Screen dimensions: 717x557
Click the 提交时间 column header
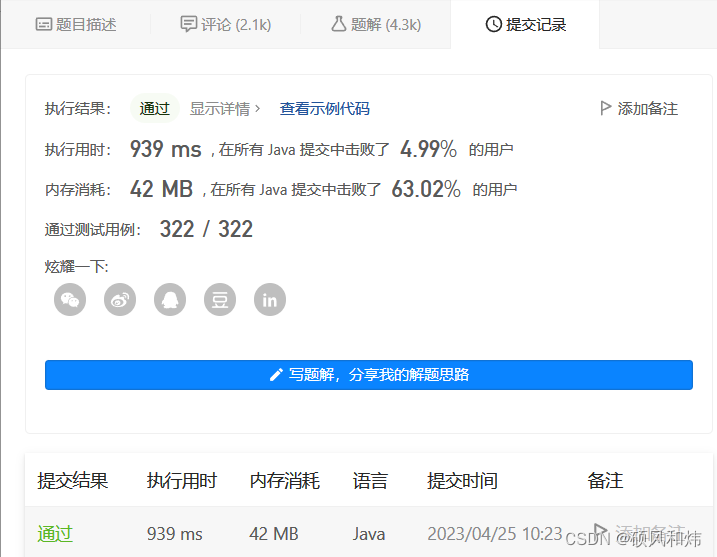(x=462, y=481)
